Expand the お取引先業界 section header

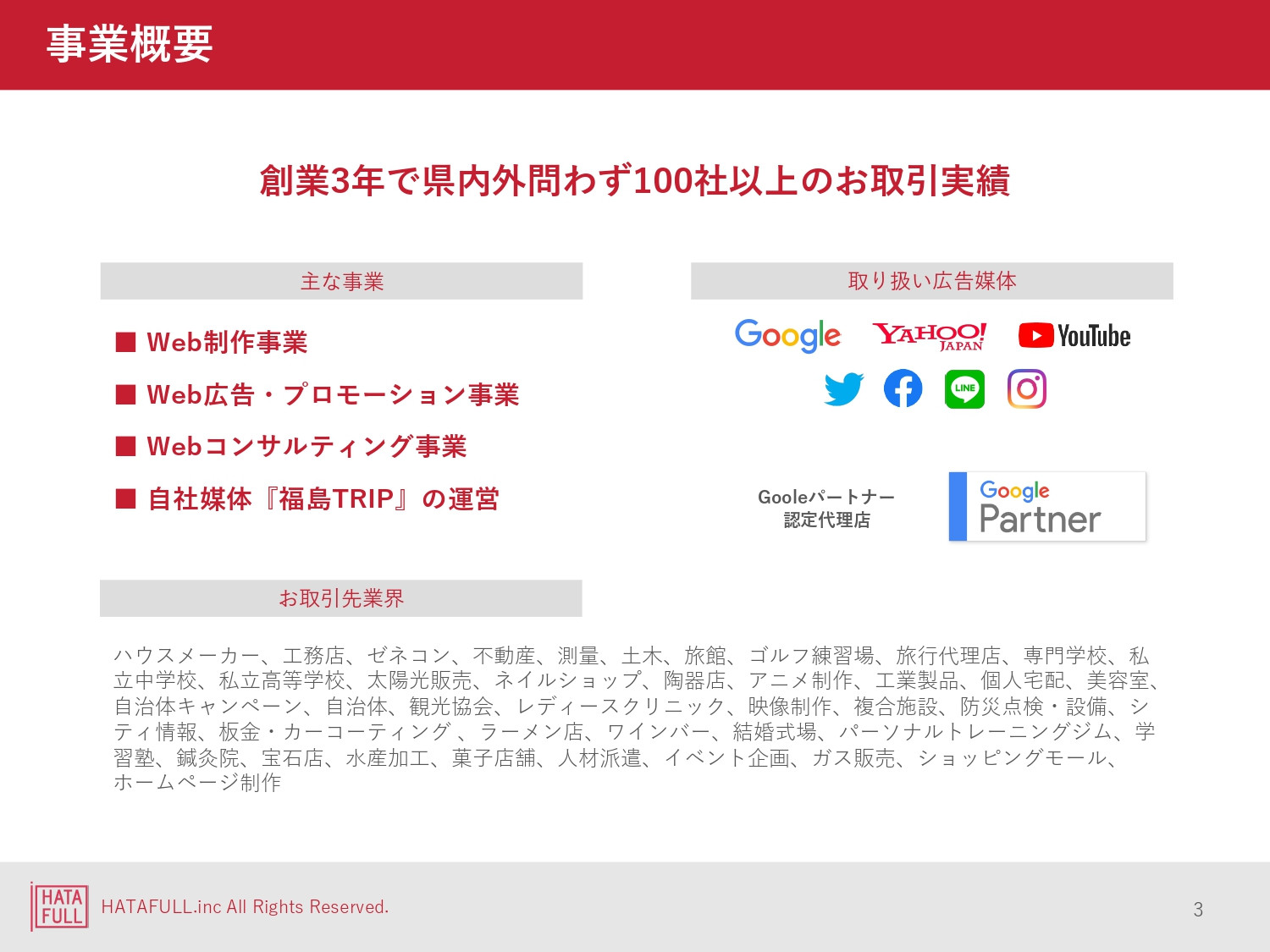341,597
